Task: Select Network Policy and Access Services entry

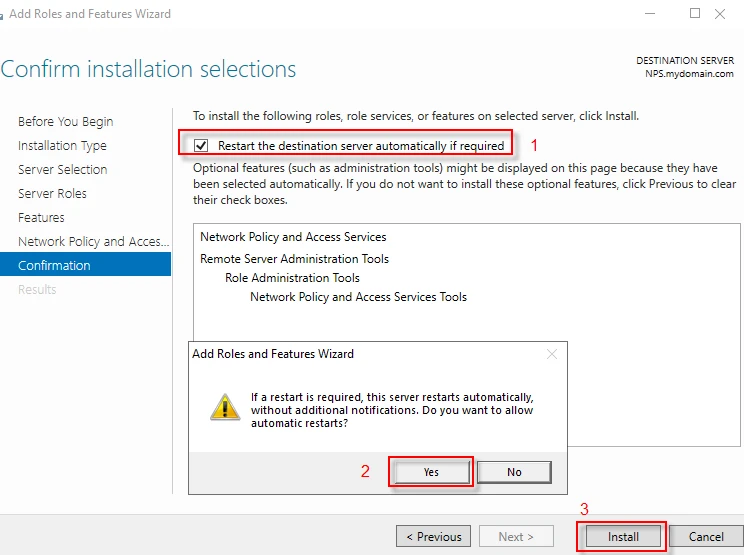Action: tap(293, 237)
